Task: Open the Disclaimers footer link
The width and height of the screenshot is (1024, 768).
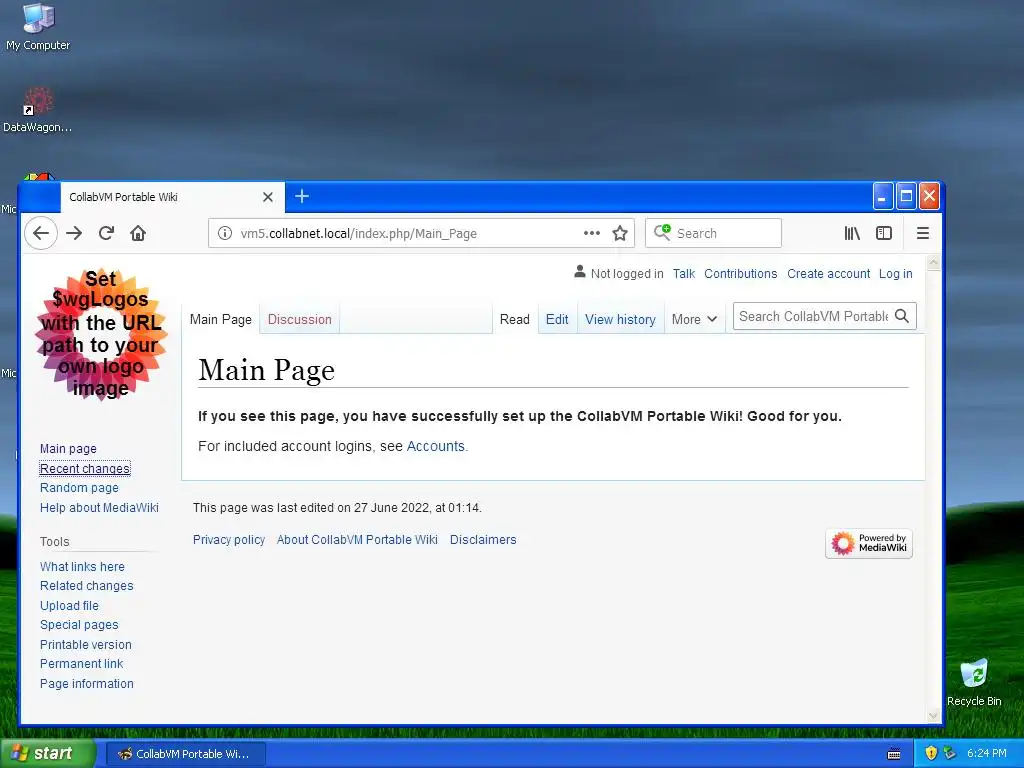Action: point(483,539)
